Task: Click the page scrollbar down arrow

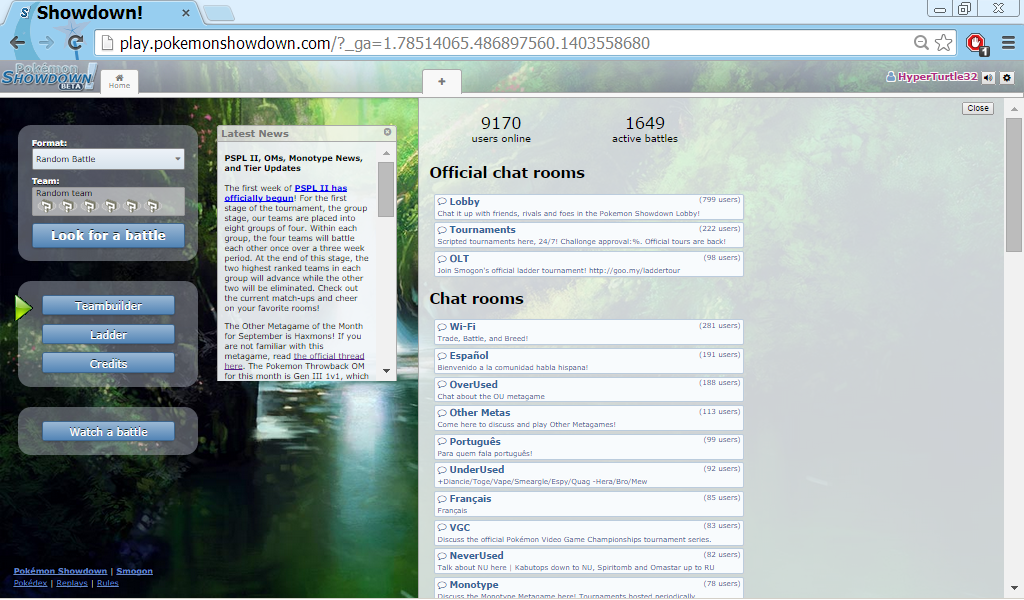Action: (1014, 588)
